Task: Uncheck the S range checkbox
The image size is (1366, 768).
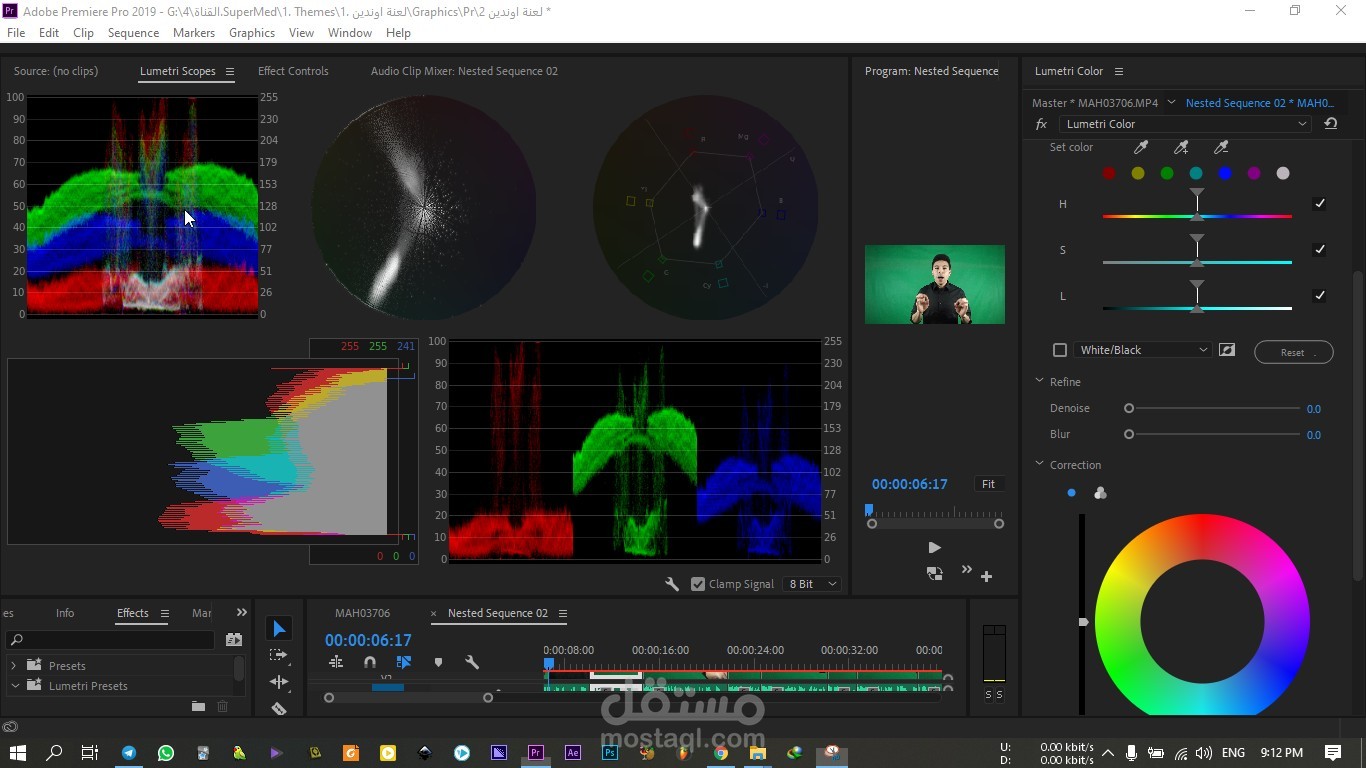Action: [x=1320, y=250]
